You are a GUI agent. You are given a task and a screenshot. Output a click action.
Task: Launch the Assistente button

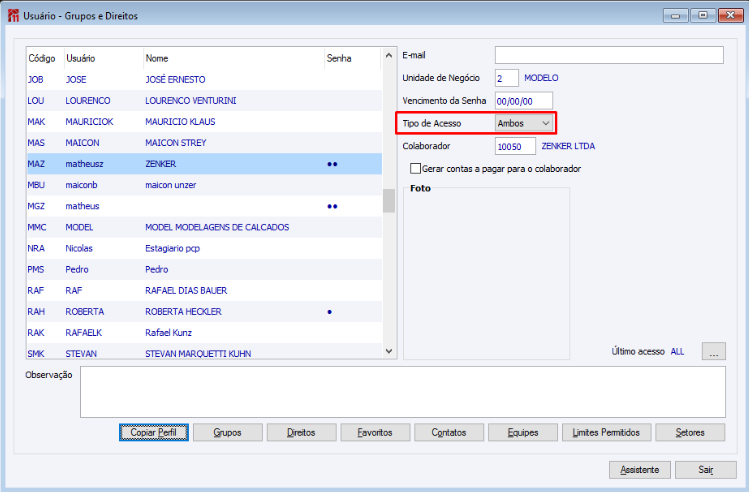pyautogui.click(x=640, y=470)
